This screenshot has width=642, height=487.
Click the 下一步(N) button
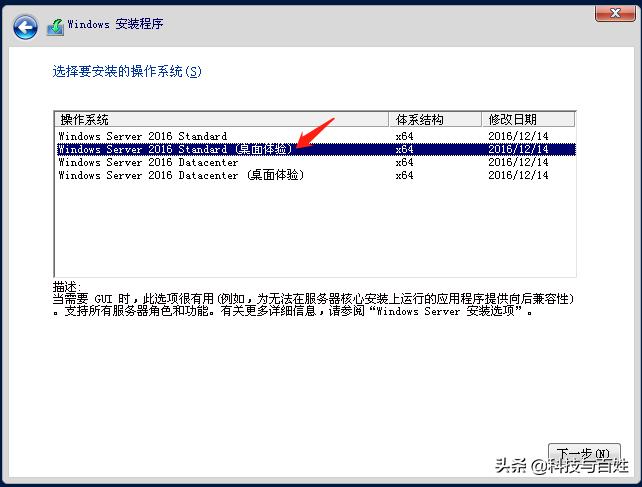[584, 454]
